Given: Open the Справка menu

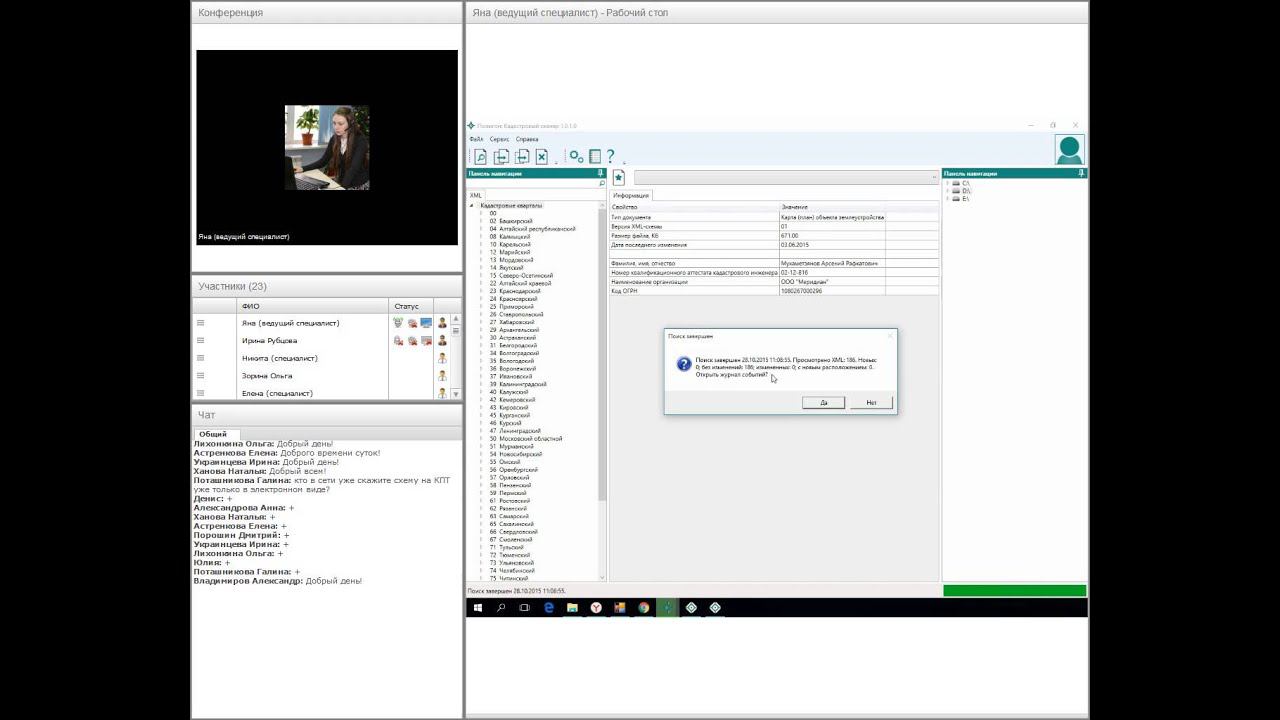Looking at the screenshot, I should pyautogui.click(x=527, y=139).
